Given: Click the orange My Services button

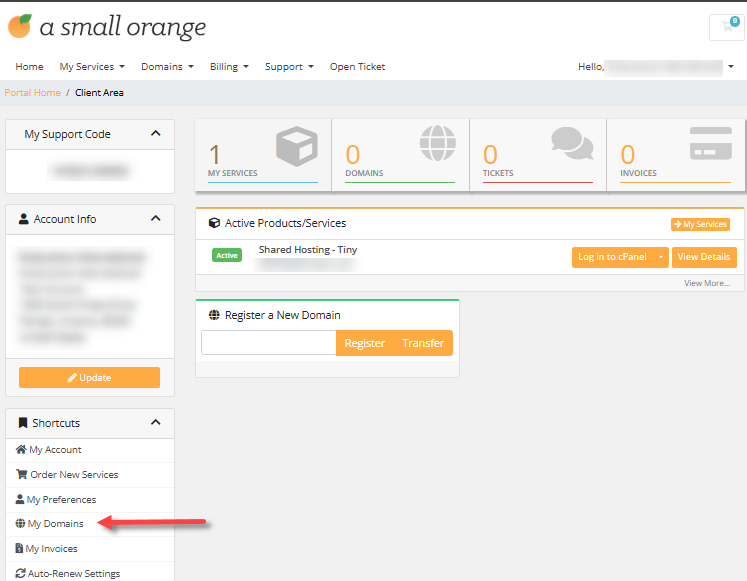Looking at the screenshot, I should [x=700, y=224].
